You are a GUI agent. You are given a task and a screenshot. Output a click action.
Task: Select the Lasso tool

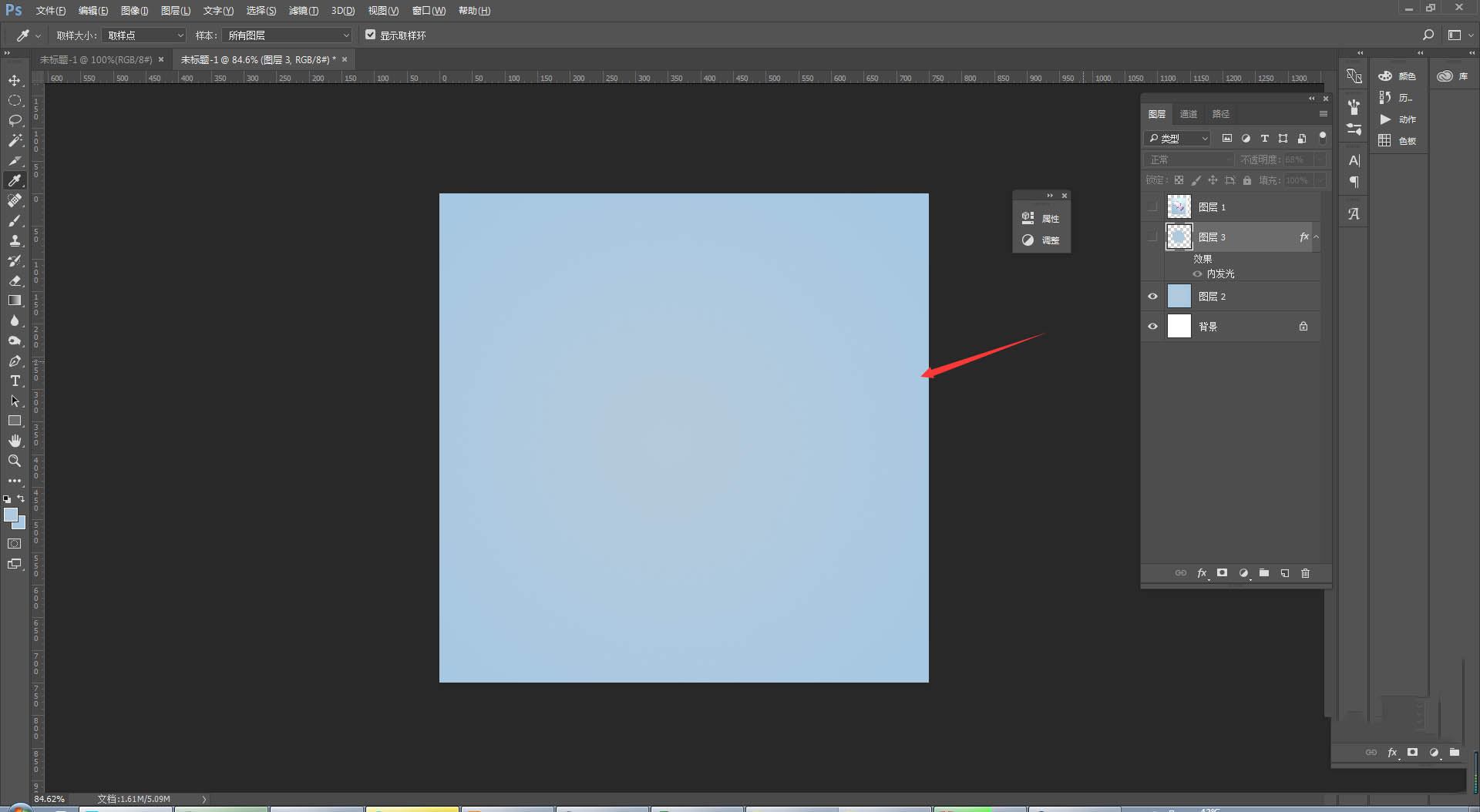(15, 120)
